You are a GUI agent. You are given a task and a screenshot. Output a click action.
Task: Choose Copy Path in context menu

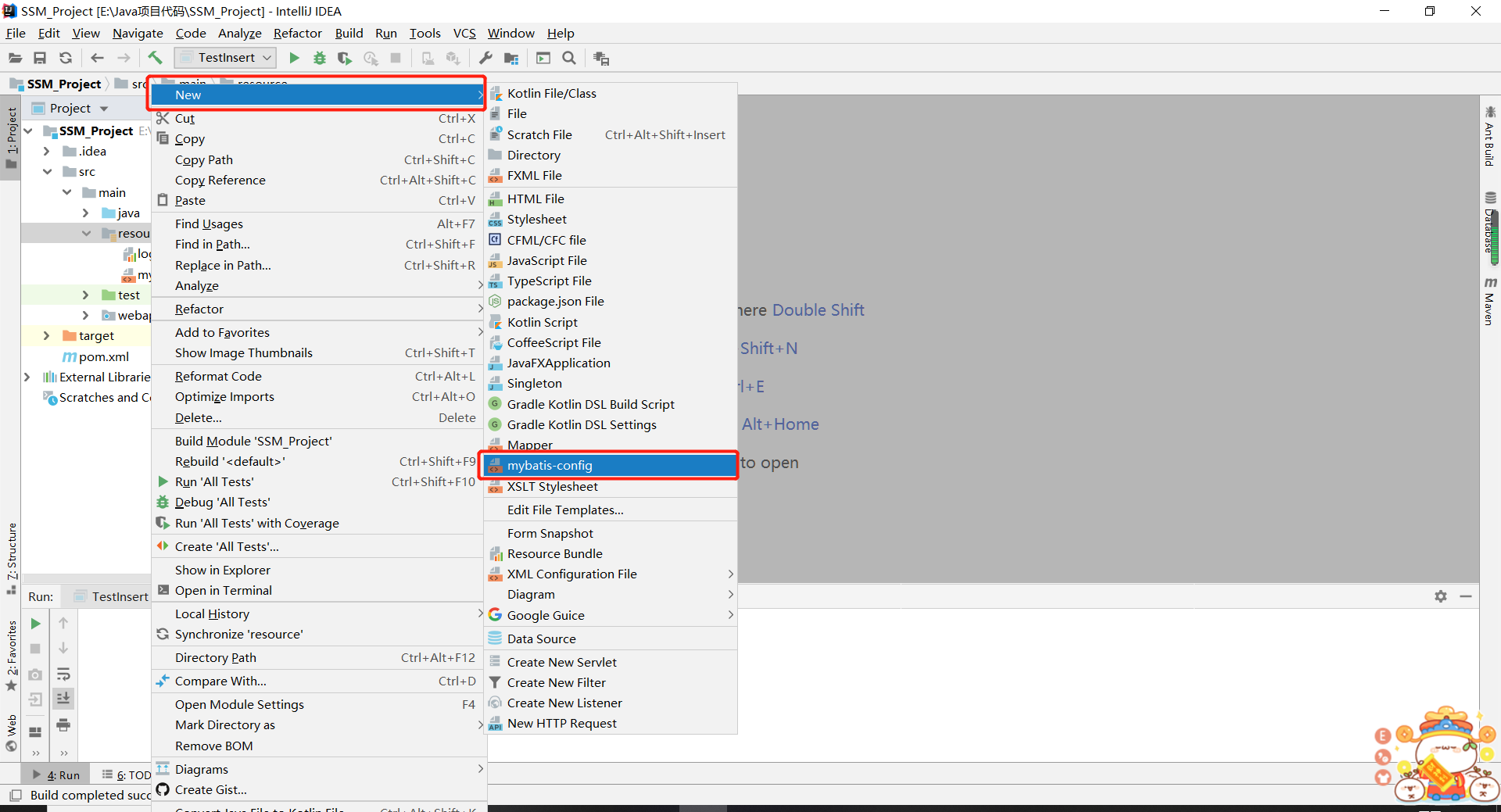(x=318, y=159)
